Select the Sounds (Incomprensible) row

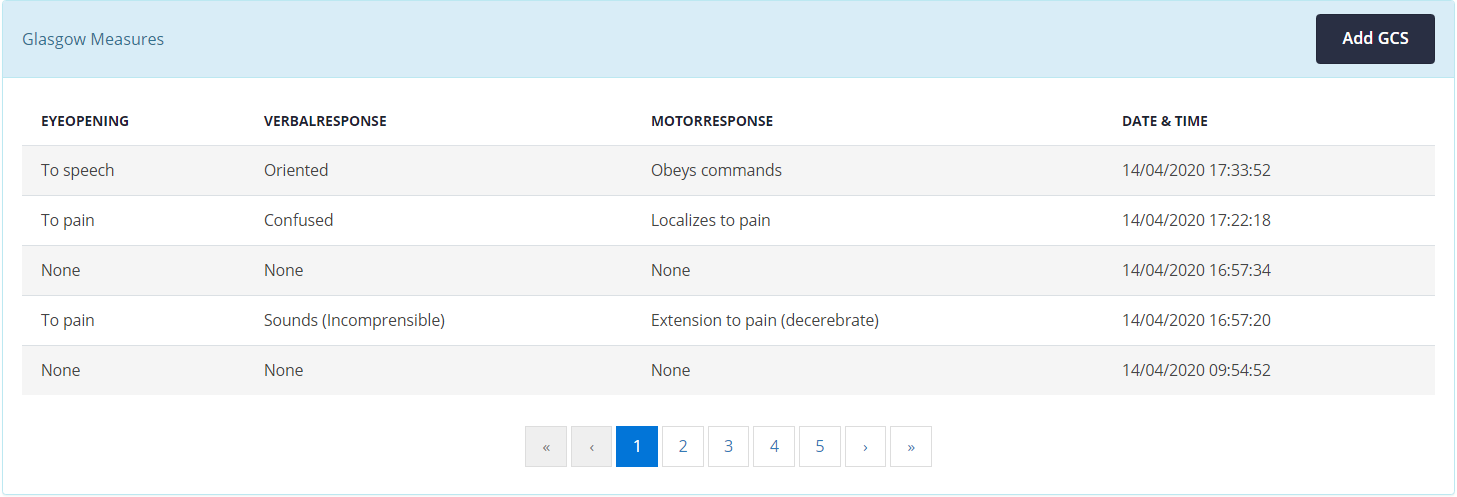pyautogui.click(x=728, y=320)
